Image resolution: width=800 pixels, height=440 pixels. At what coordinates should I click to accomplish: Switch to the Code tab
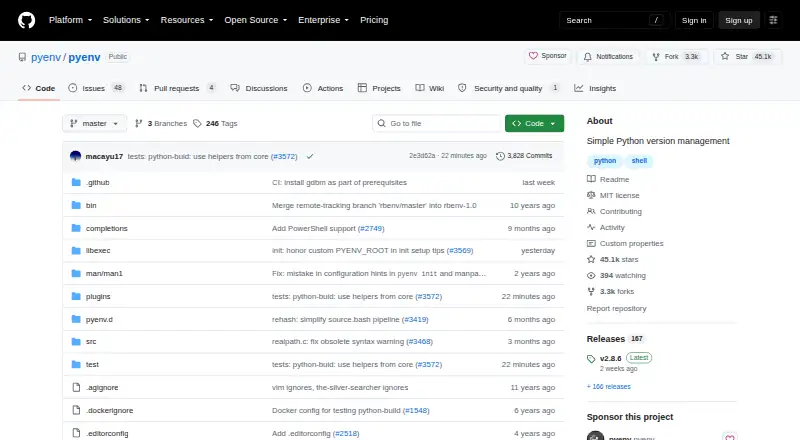39,88
